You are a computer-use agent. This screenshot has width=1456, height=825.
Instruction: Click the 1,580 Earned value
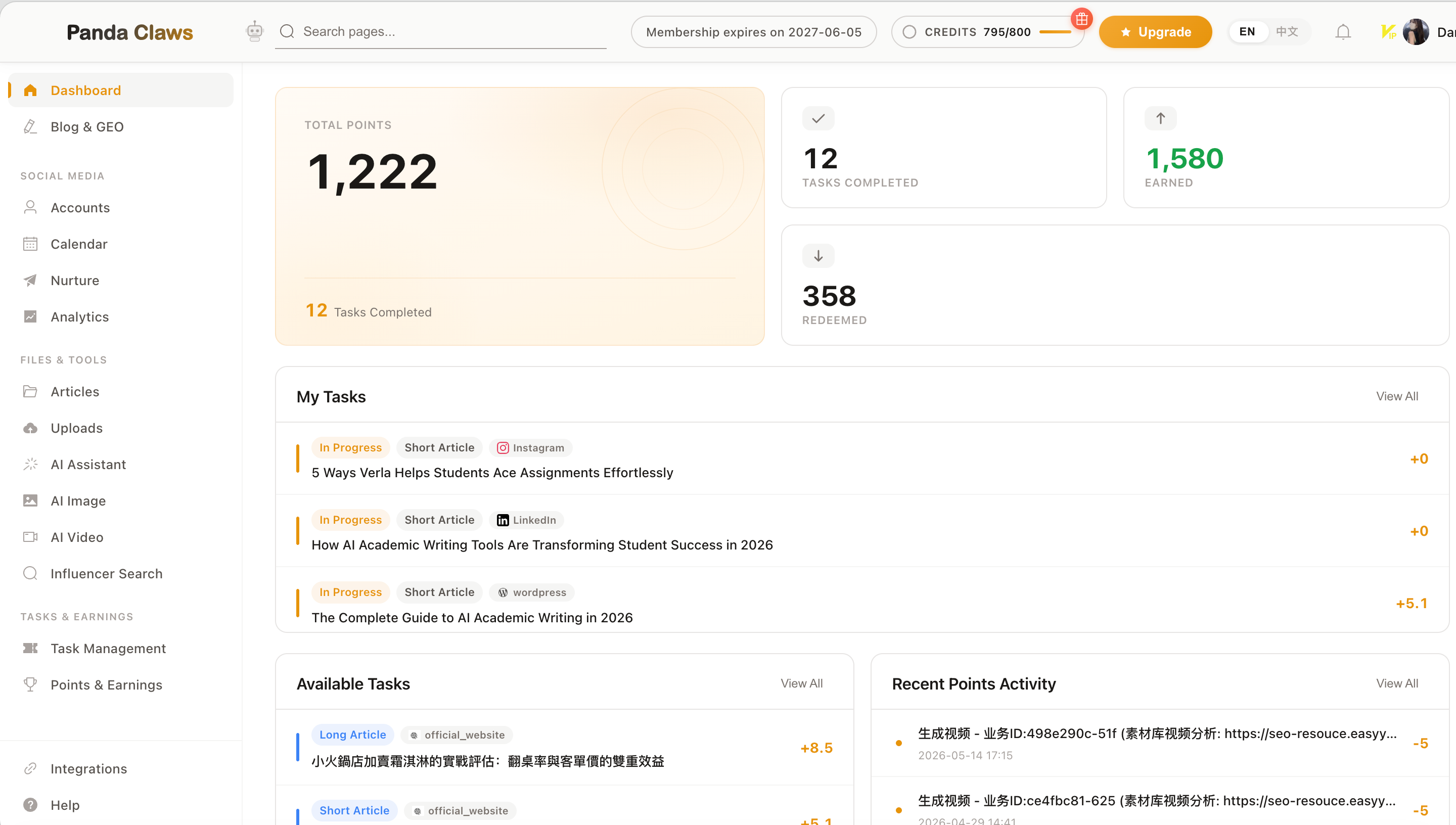(x=1185, y=158)
